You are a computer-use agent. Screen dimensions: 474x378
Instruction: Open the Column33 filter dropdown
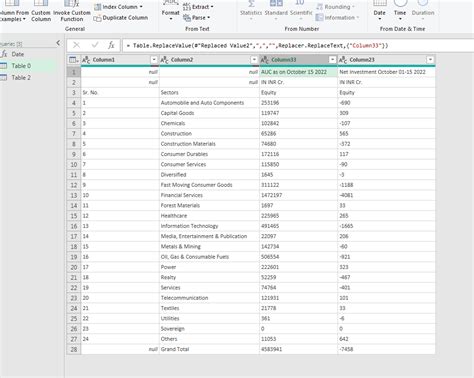[x=332, y=60]
